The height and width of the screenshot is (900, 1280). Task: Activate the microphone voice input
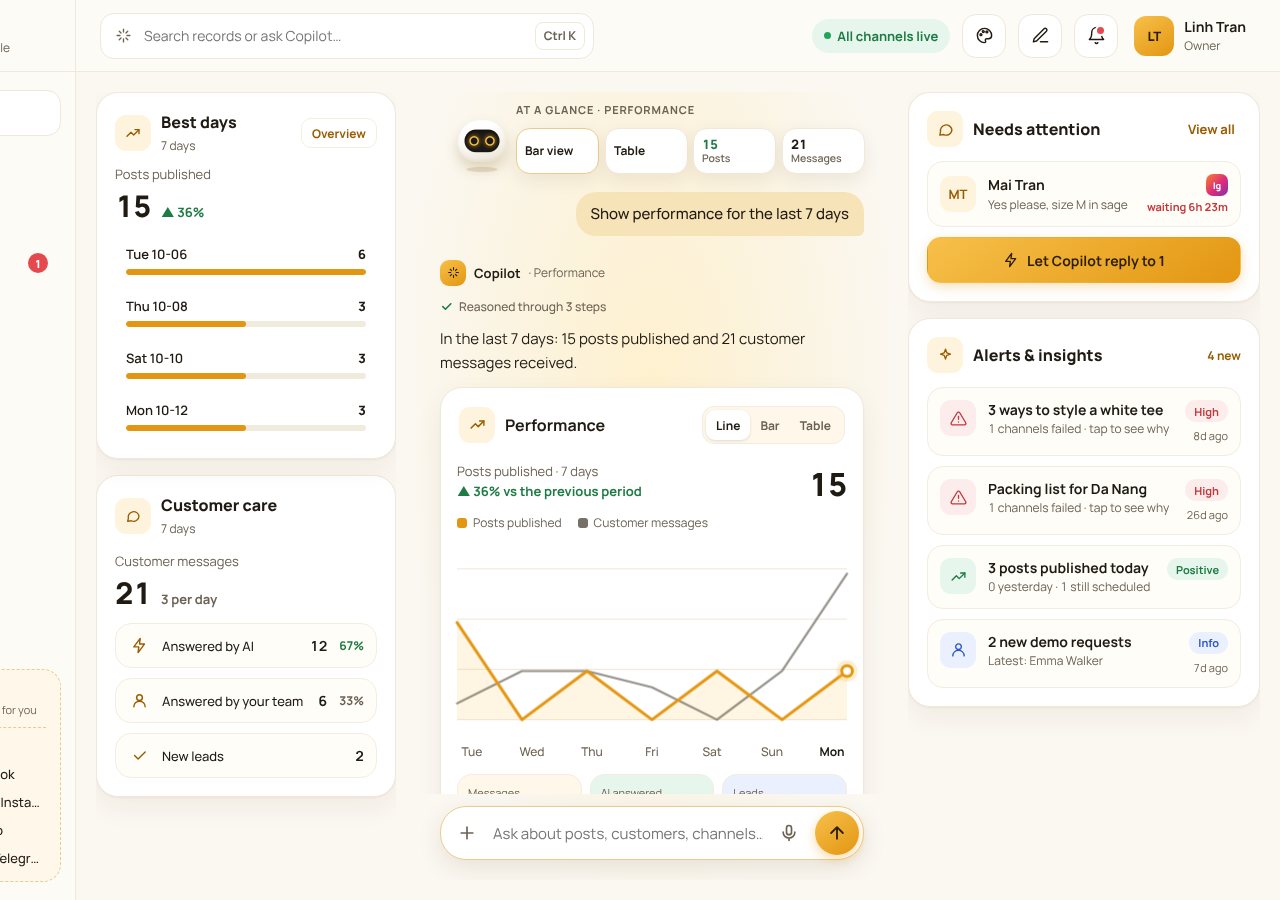point(789,833)
